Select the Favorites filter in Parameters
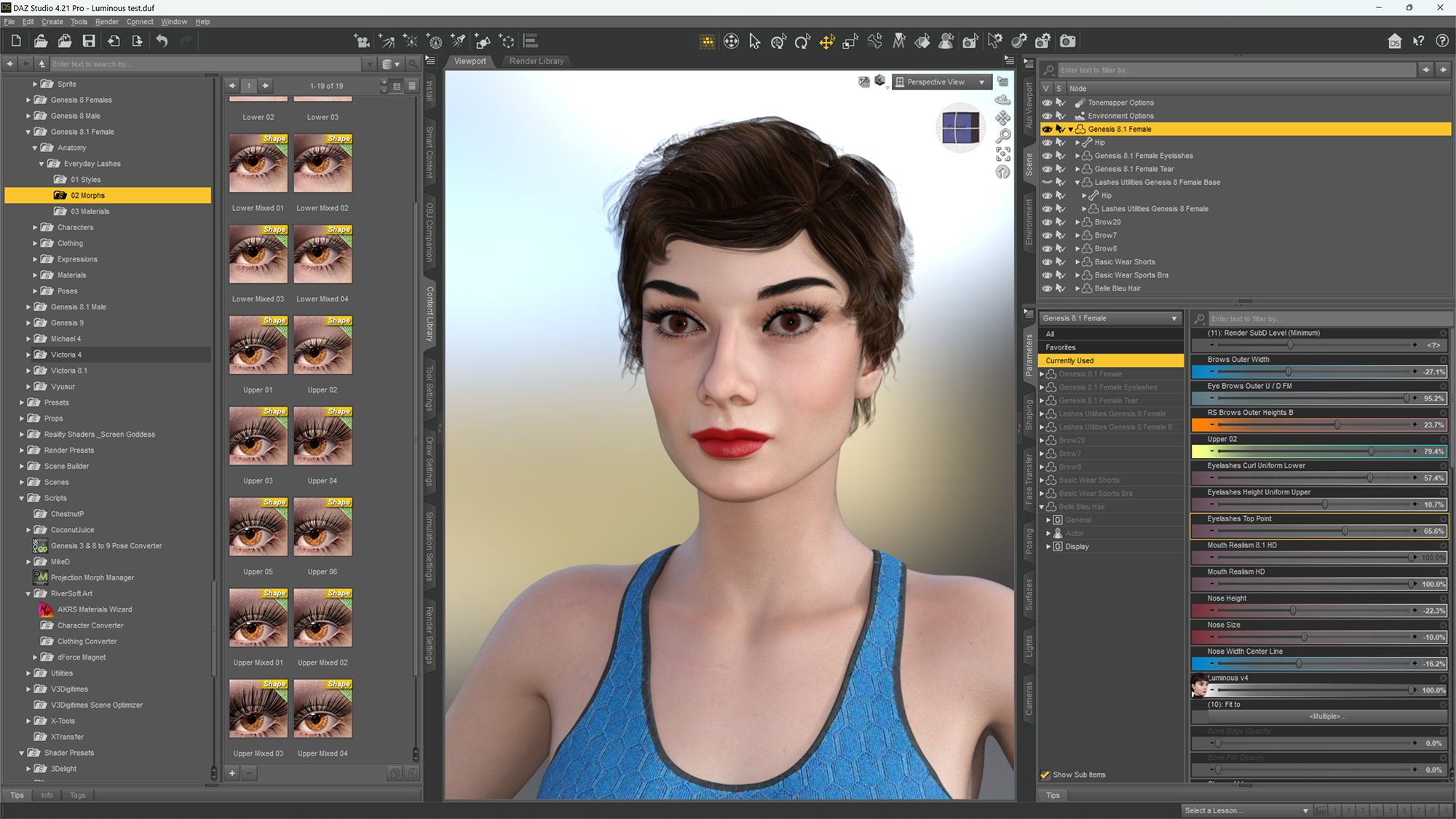This screenshot has height=819, width=1456. pos(1061,347)
